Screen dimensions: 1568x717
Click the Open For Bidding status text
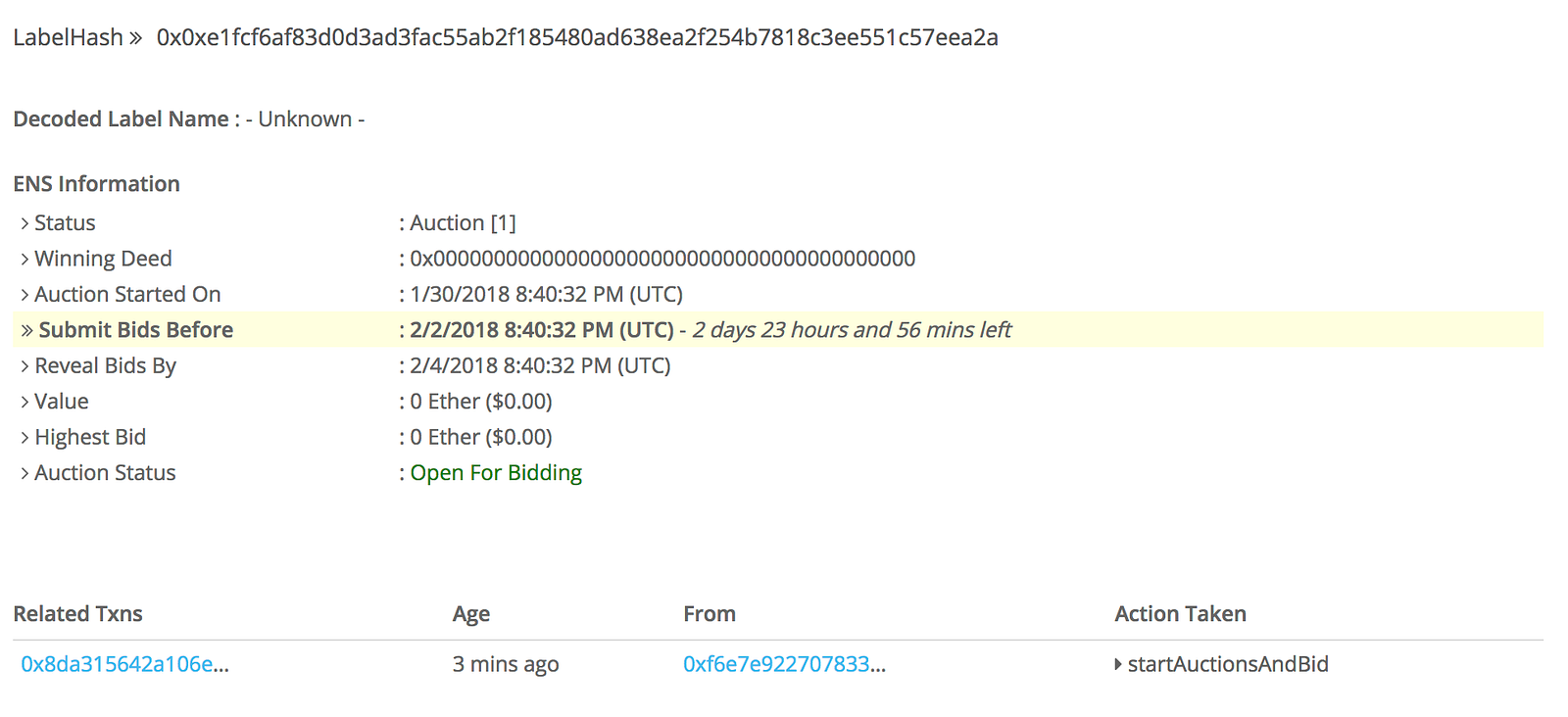(496, 473)
